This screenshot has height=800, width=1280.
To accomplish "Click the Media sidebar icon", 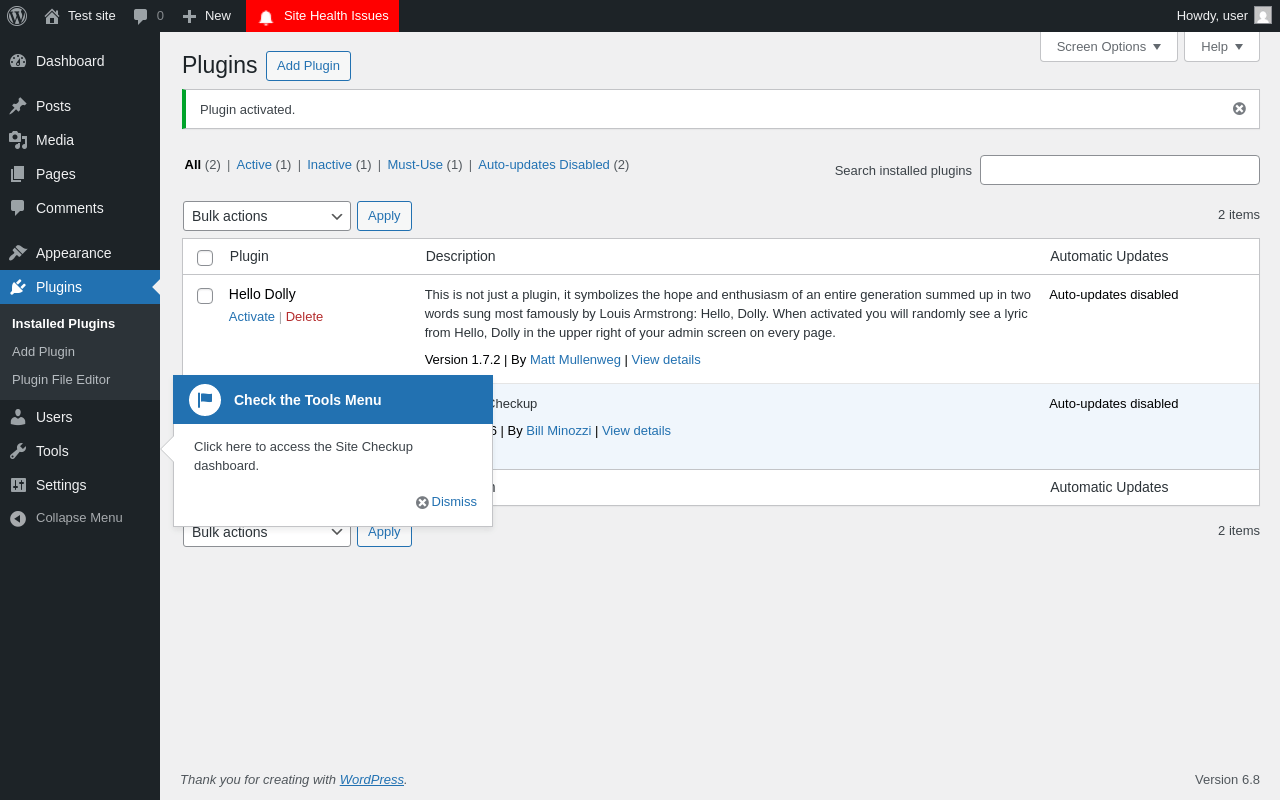I will (x=18, y=140).
